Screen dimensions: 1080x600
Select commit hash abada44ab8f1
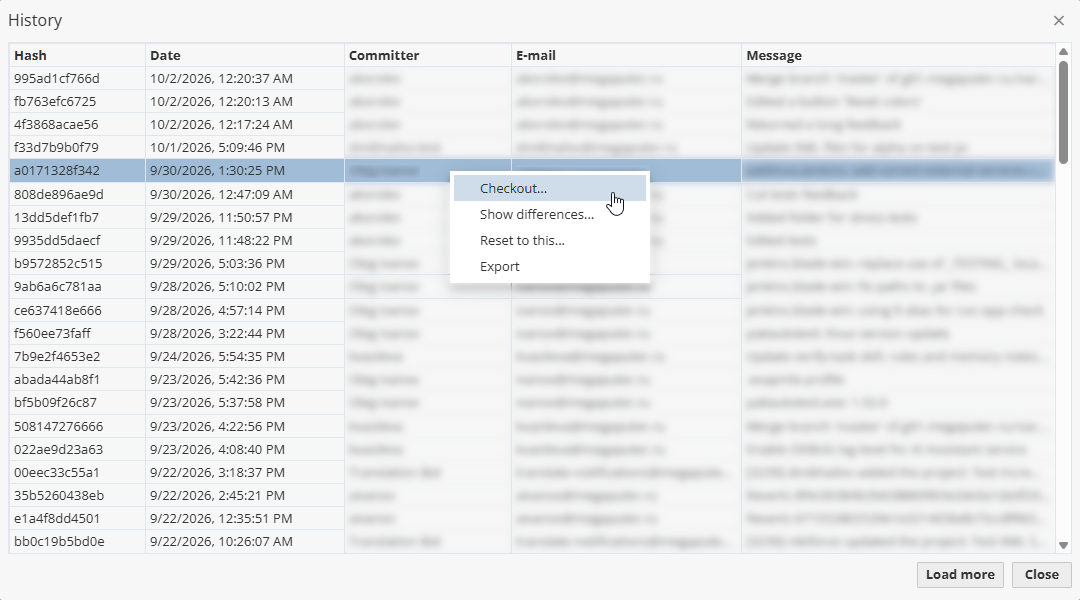pos(56,380)
